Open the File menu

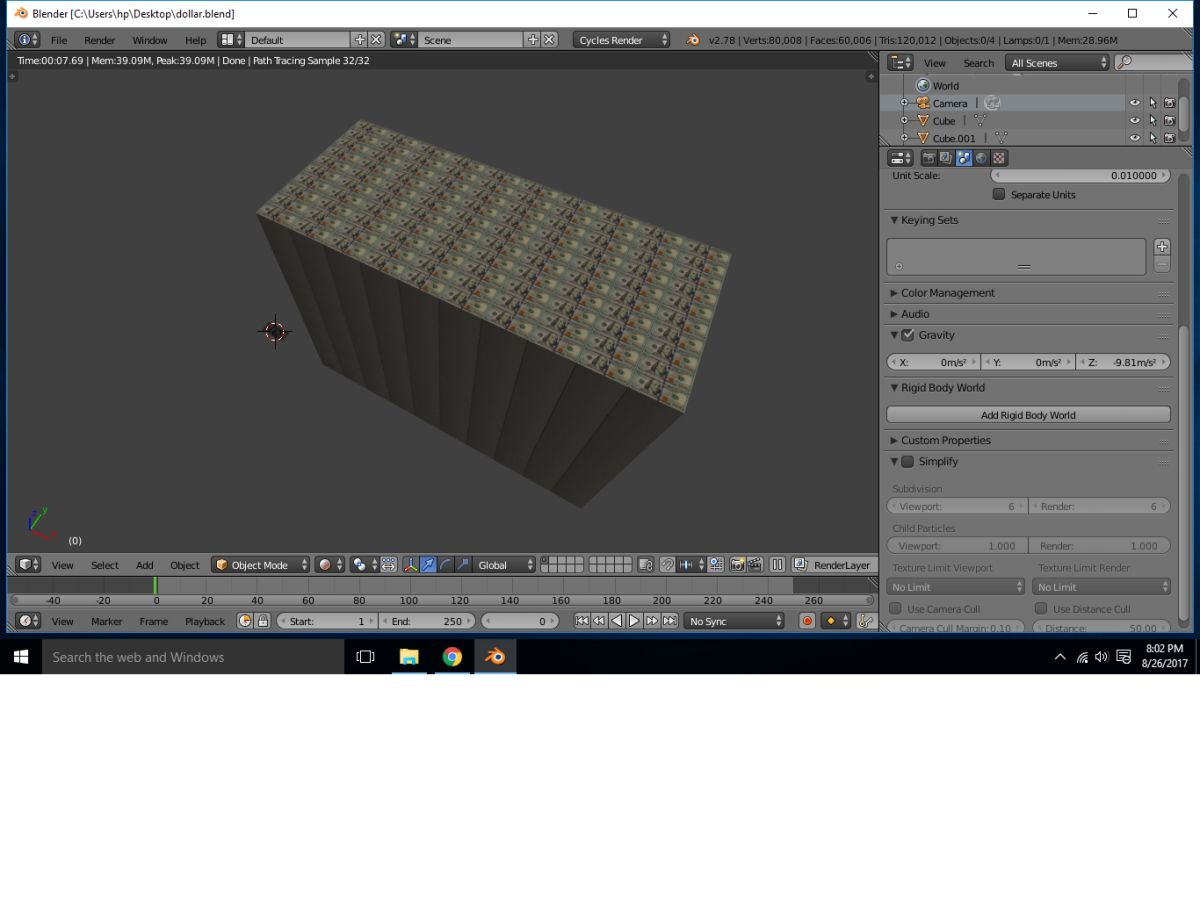(x=59, y=40)
